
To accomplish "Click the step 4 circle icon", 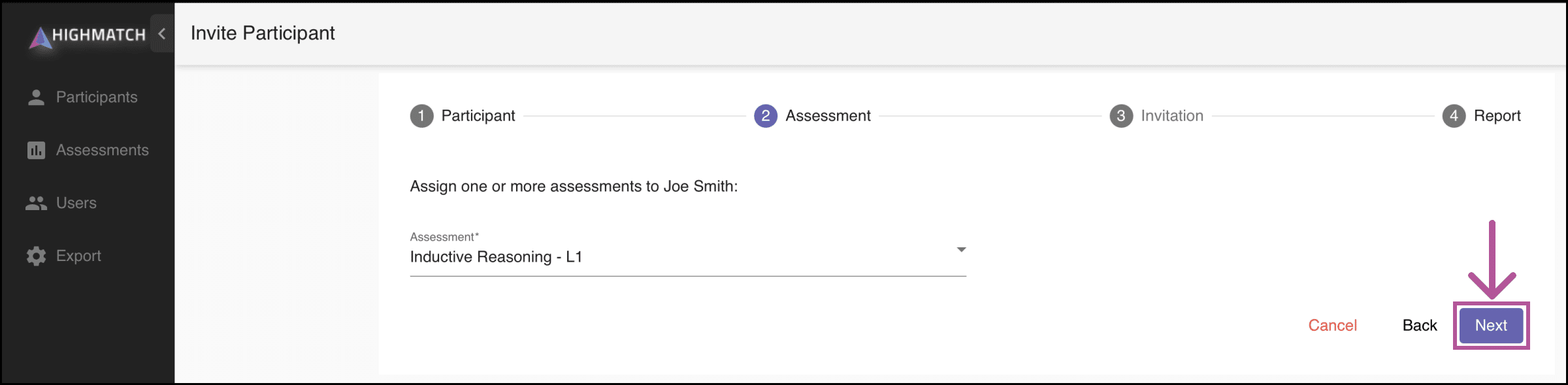I will (1454, 116).
